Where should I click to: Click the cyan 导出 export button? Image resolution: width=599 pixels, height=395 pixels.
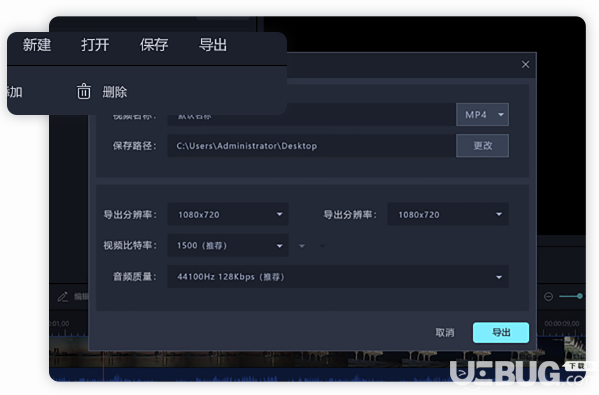[501, 332]
